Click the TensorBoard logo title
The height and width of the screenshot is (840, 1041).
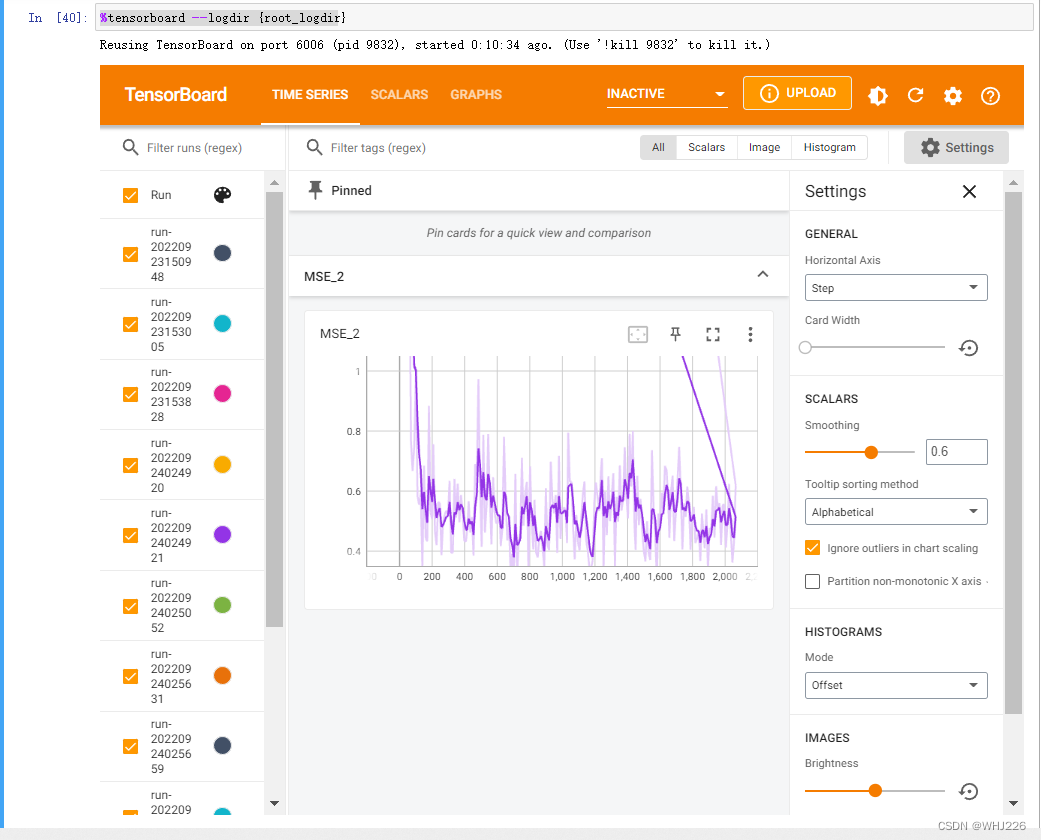[176, 95]
